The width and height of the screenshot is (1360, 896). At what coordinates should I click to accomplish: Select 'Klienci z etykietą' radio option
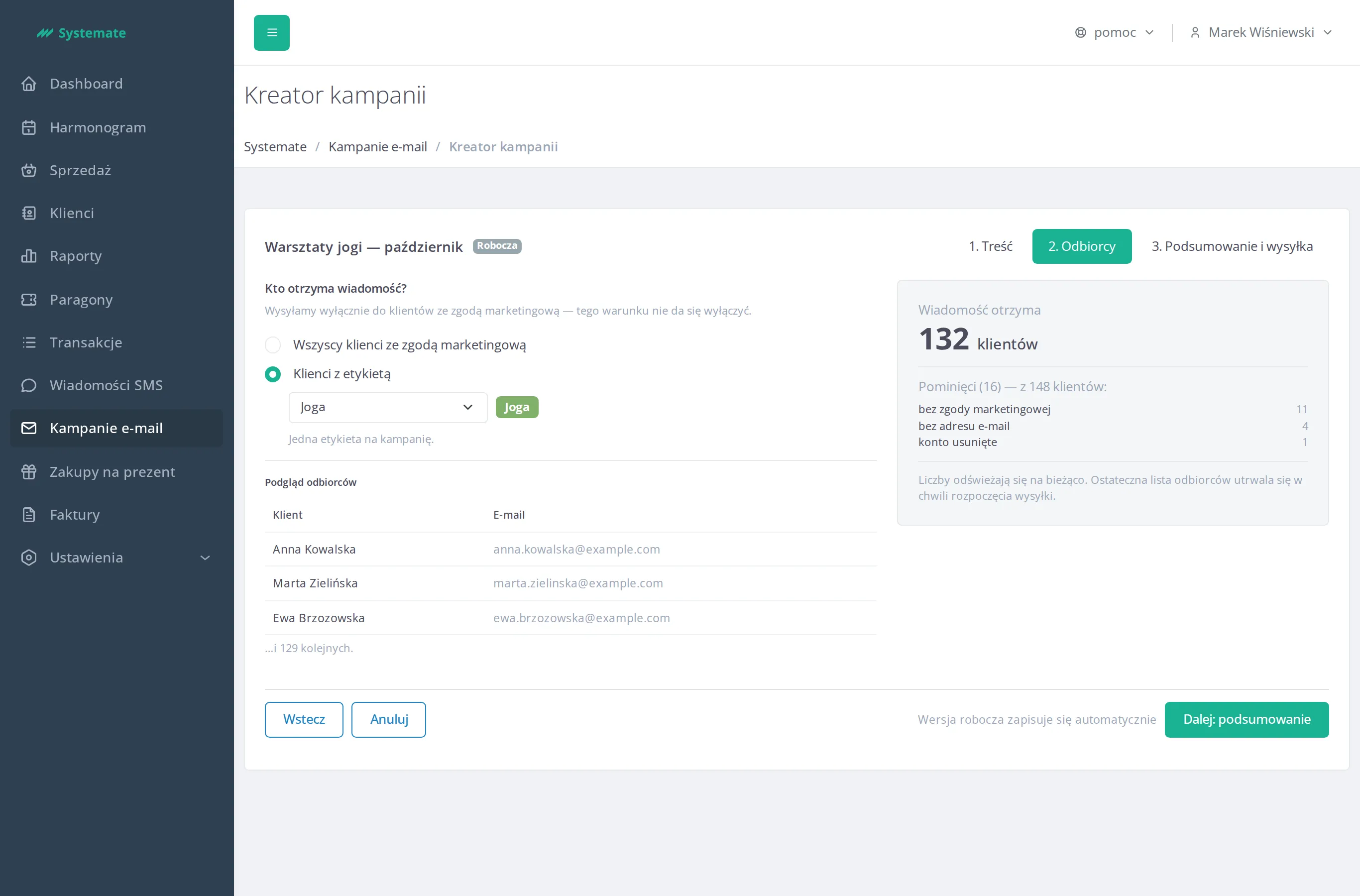(x=273, y=374)
